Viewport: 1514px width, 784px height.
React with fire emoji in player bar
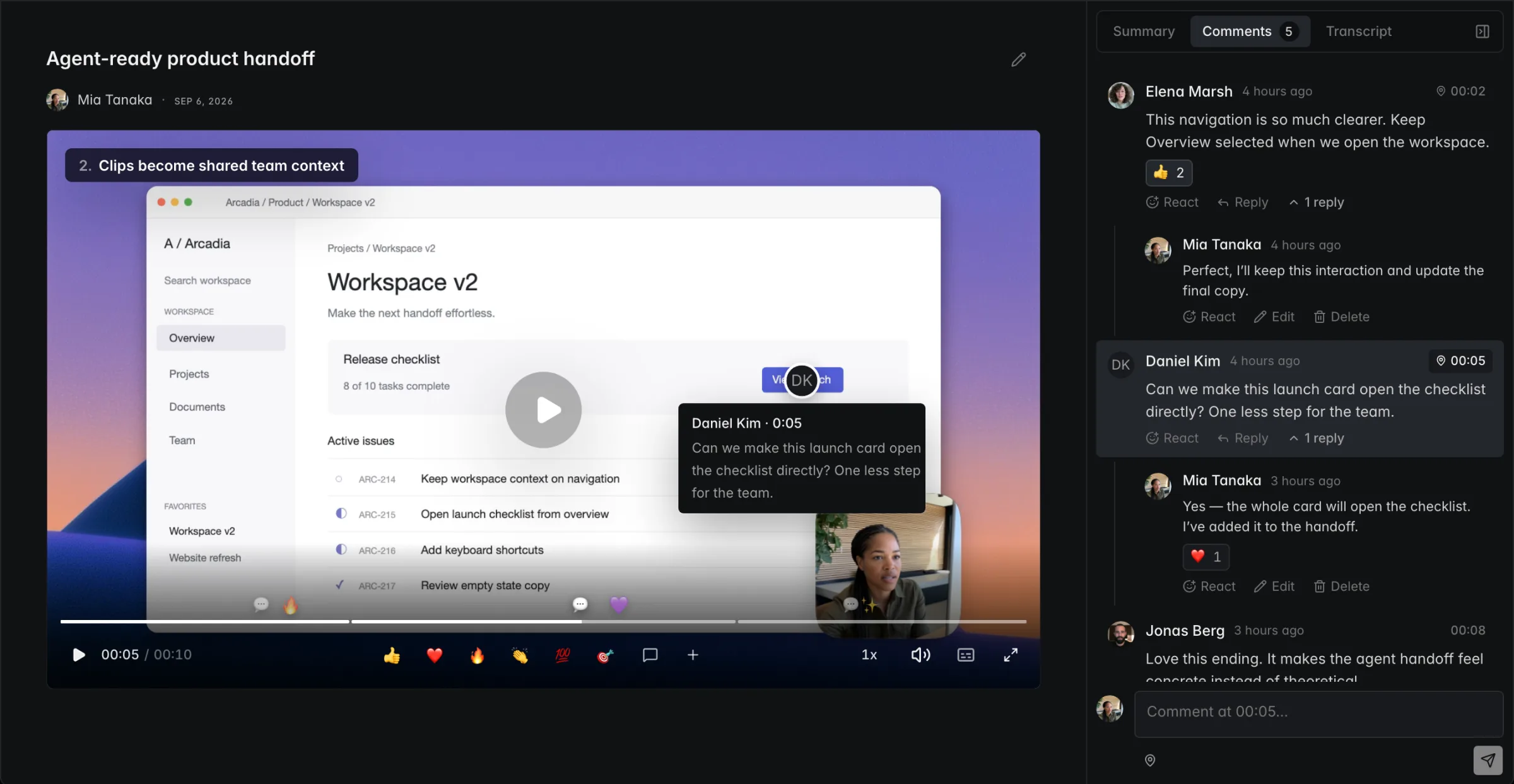[x=478, y=655]
